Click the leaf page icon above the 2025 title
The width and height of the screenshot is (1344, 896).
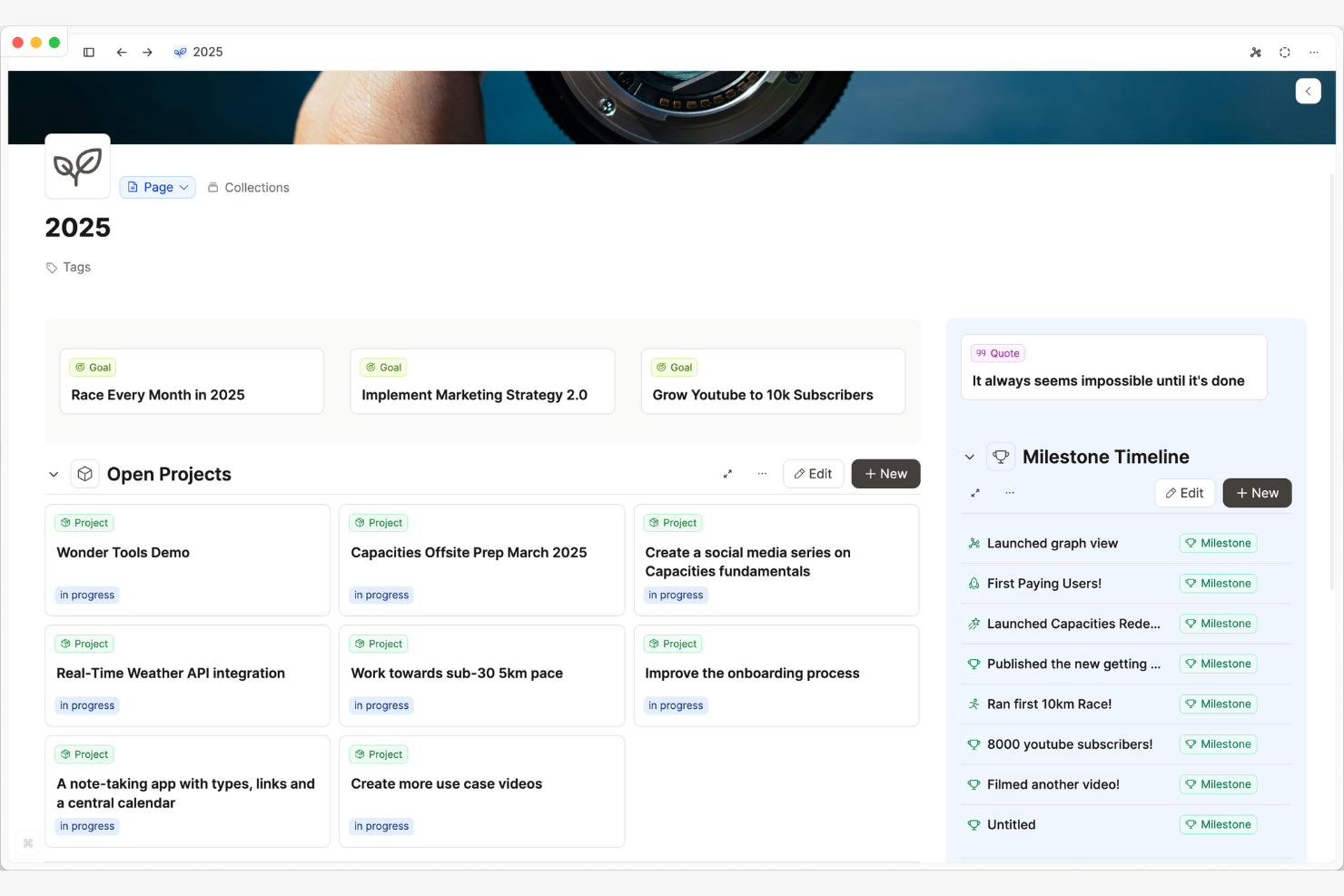click(77, 165)
